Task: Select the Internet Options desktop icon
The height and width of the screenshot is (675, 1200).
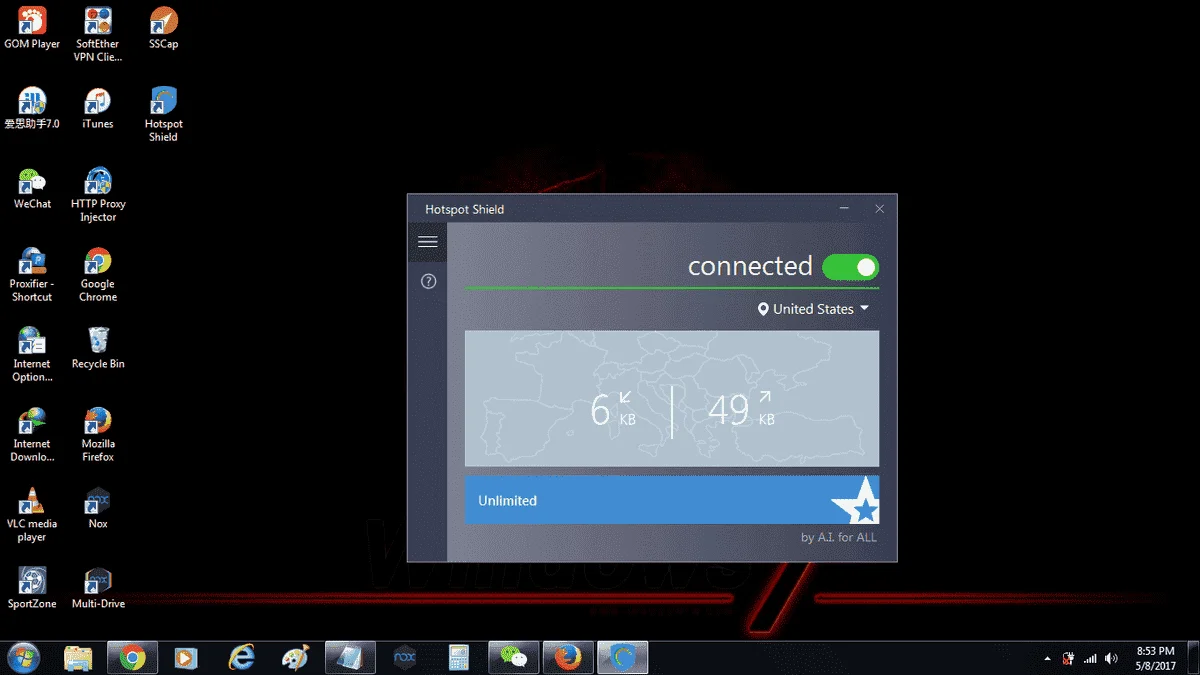Action: click(x=32, y=354)
